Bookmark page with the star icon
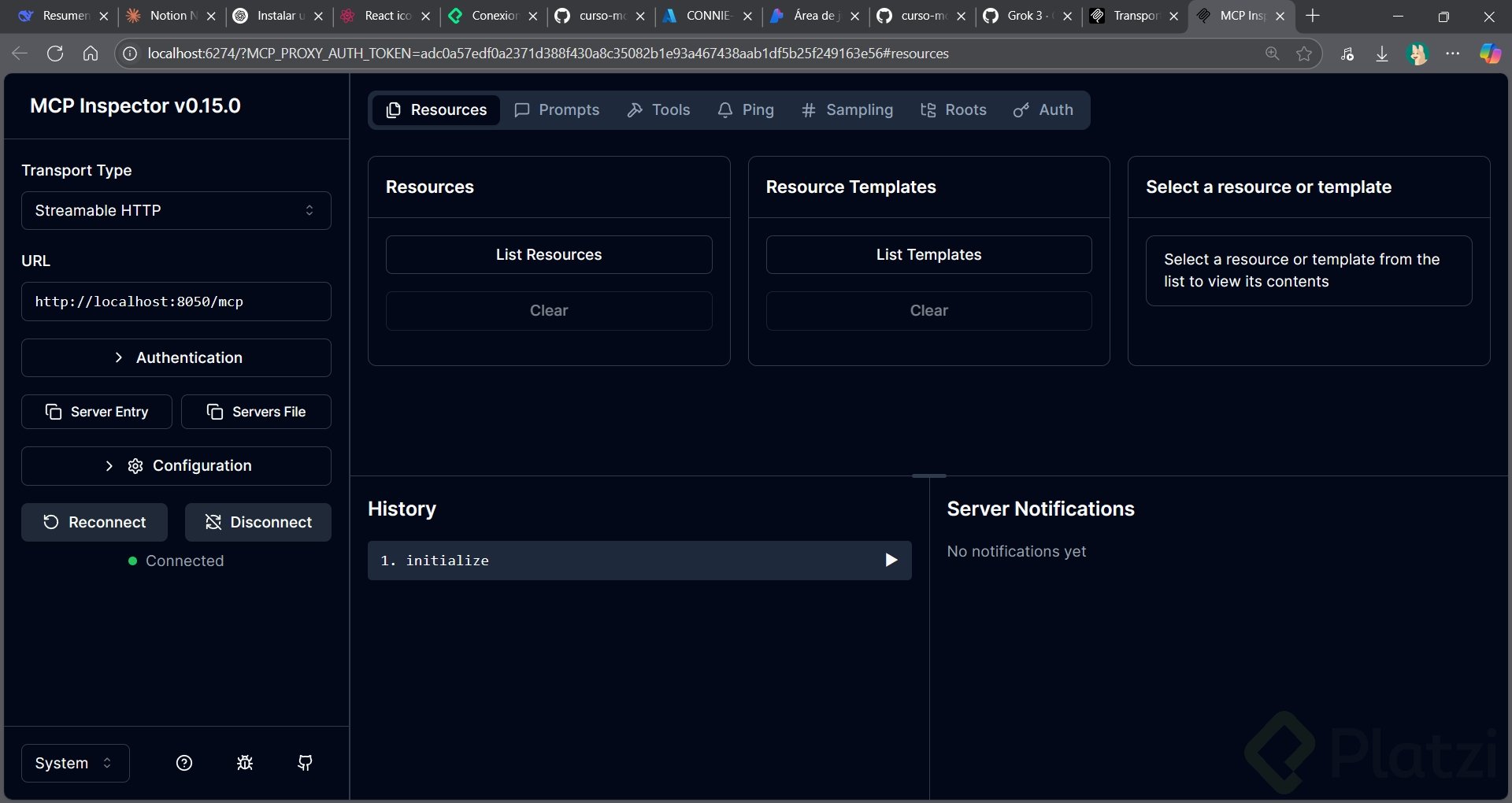 click(x=1304, y=54)
